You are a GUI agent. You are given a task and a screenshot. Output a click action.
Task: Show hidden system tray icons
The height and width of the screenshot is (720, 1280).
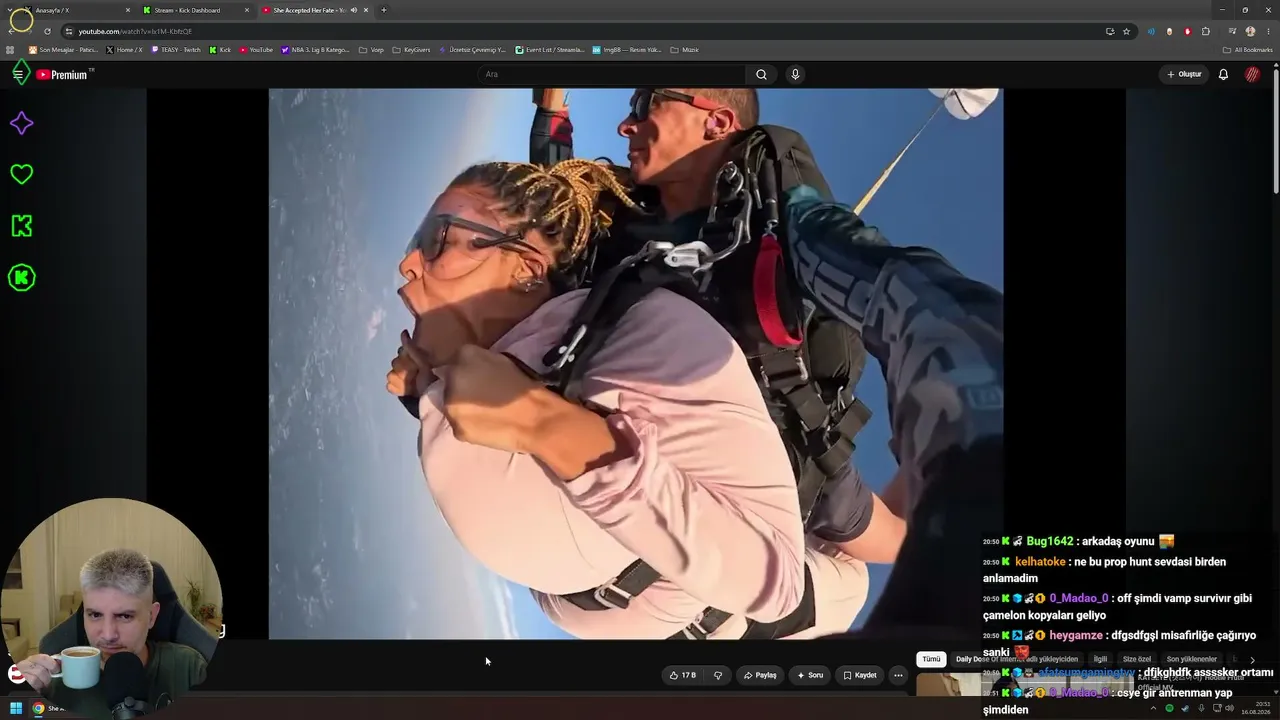[1152, 708]
